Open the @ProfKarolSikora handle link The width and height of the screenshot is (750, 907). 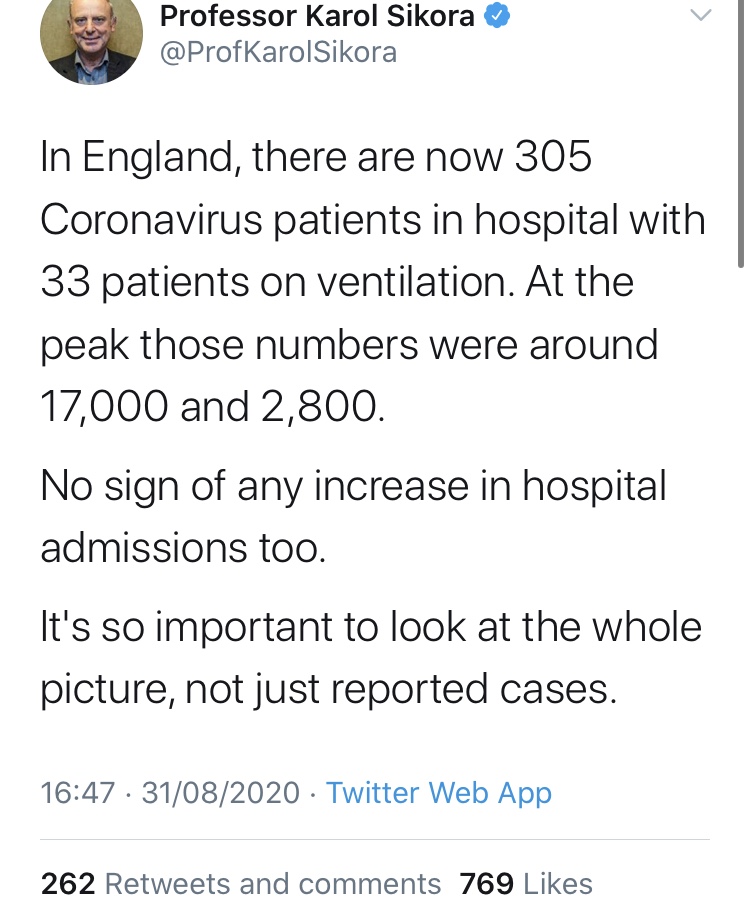click(278, 53)
